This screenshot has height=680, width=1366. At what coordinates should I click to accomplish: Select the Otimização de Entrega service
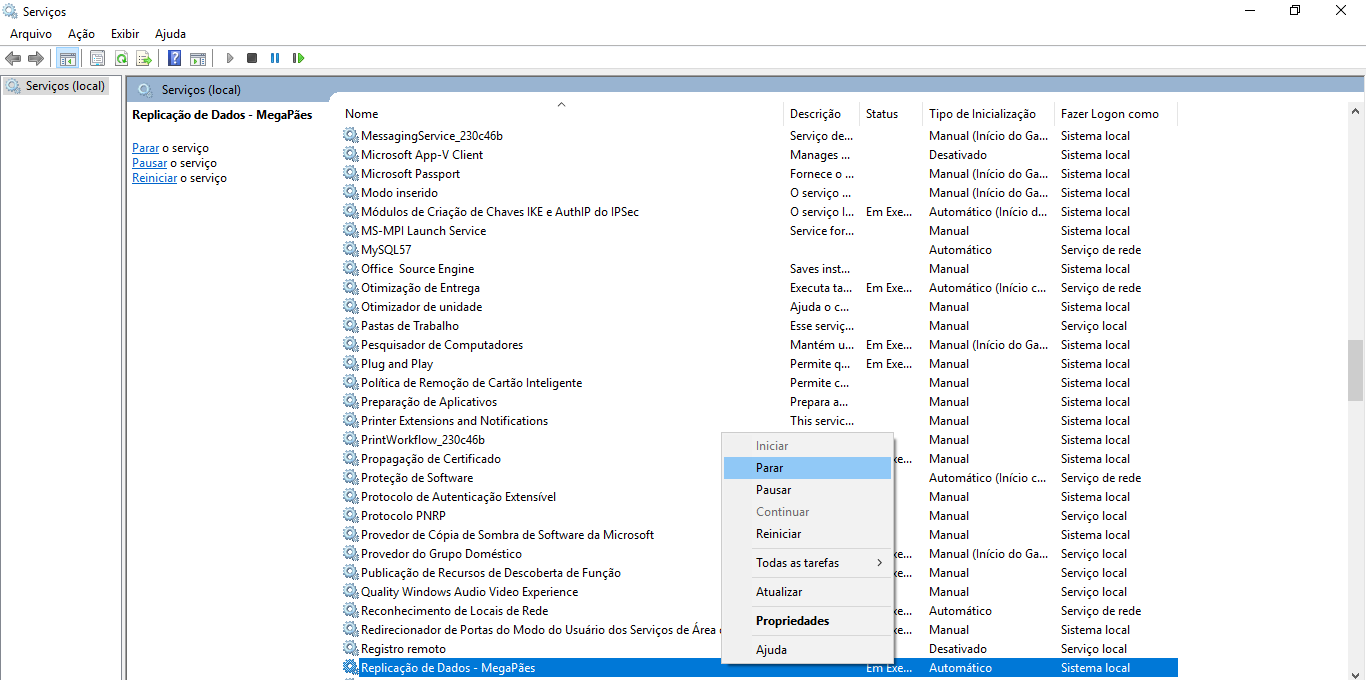pos(759,288)
